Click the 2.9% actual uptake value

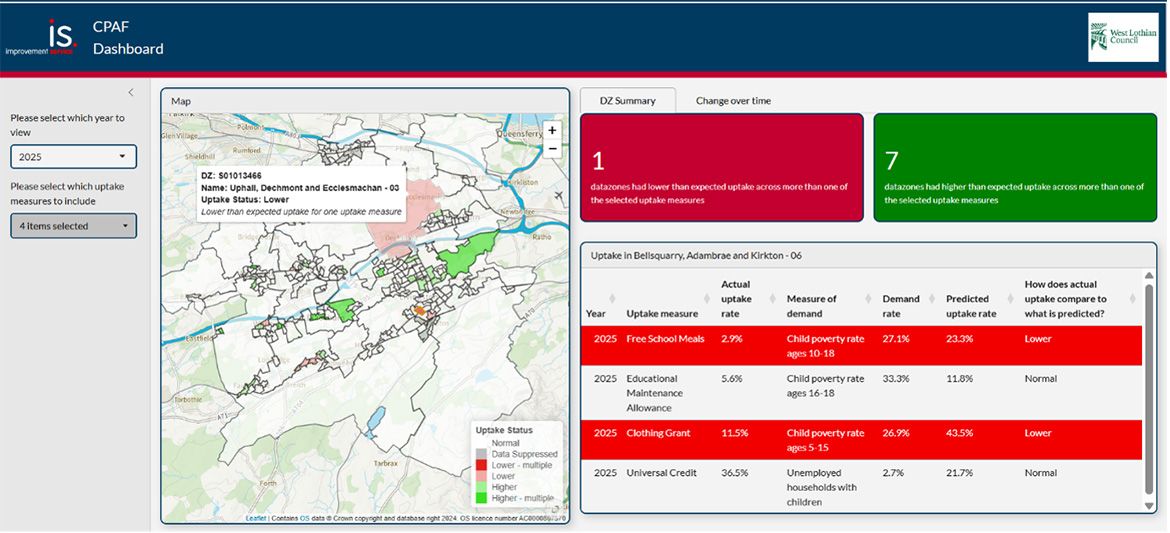pyautogui.click(x=732, y=339)
